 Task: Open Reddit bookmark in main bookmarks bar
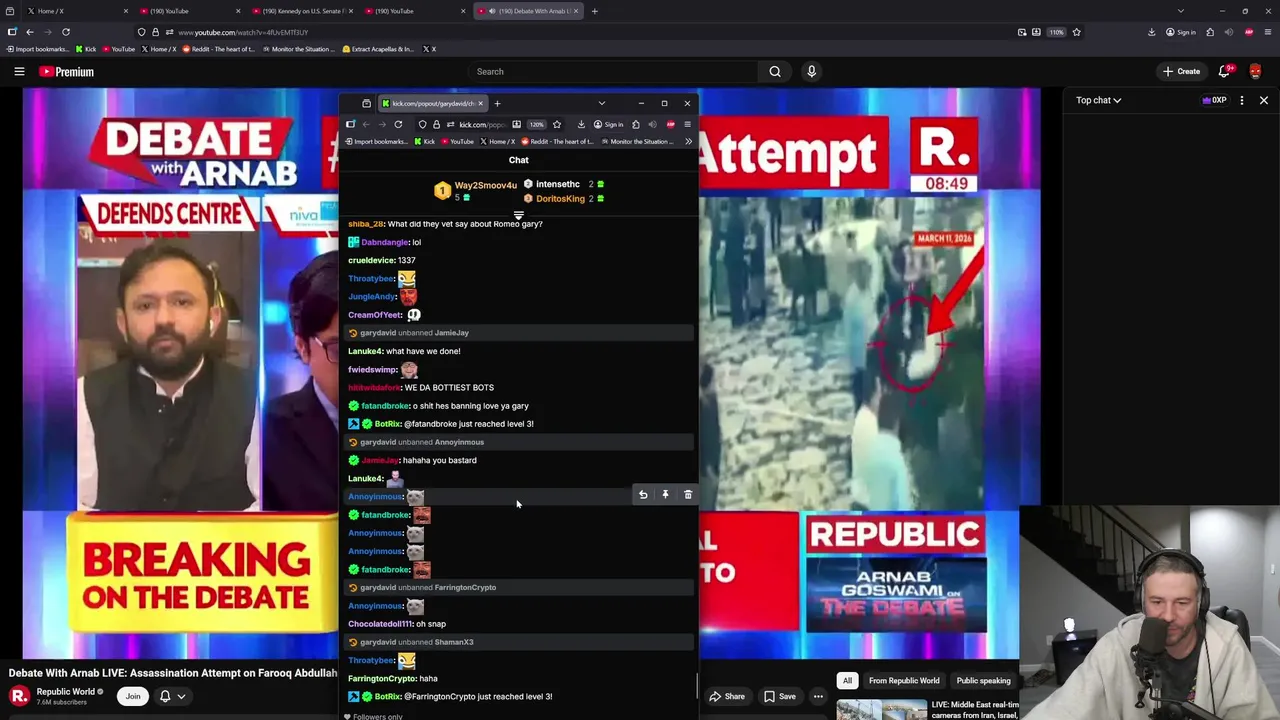(x=219, y=49)
